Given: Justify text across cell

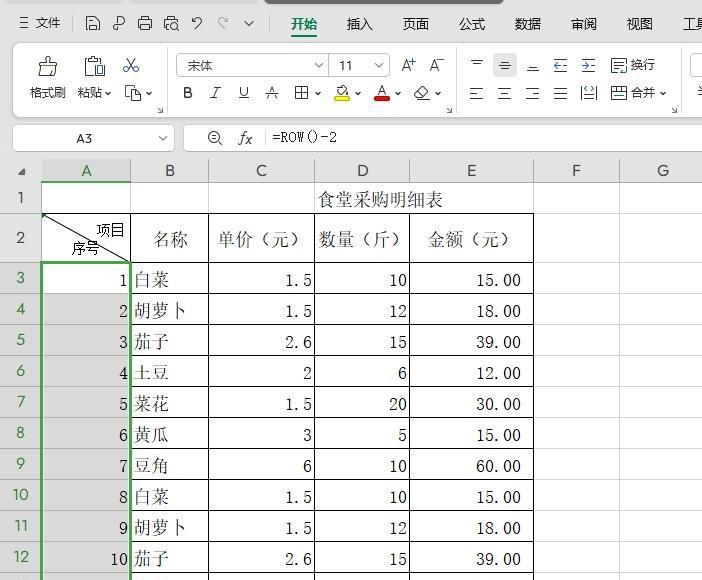Looking at the screenshot, I should coord(561,93).
